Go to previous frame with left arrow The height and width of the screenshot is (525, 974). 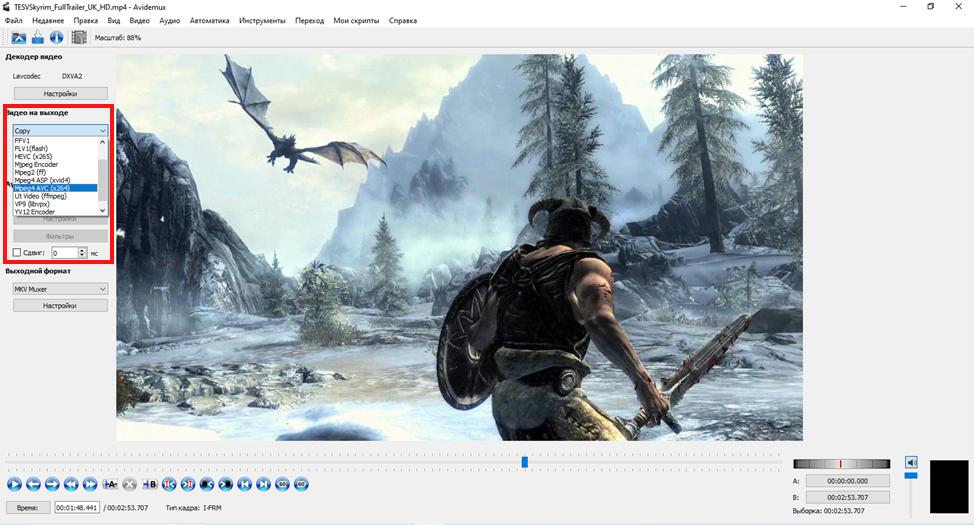34,484
